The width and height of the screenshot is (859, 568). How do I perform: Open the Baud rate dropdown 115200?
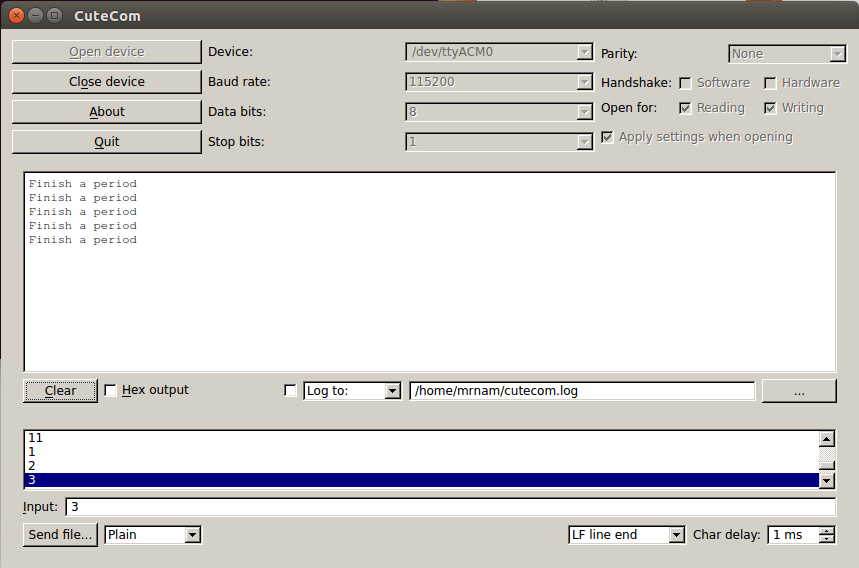coord(499,82)
